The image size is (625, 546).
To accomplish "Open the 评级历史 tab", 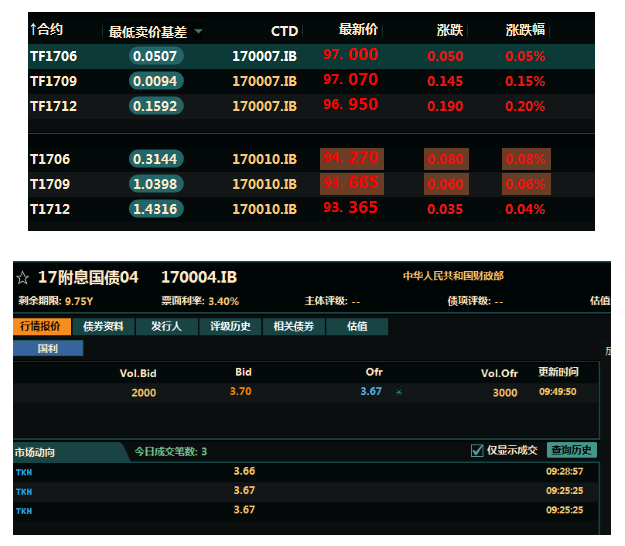I will coord(230,326).
